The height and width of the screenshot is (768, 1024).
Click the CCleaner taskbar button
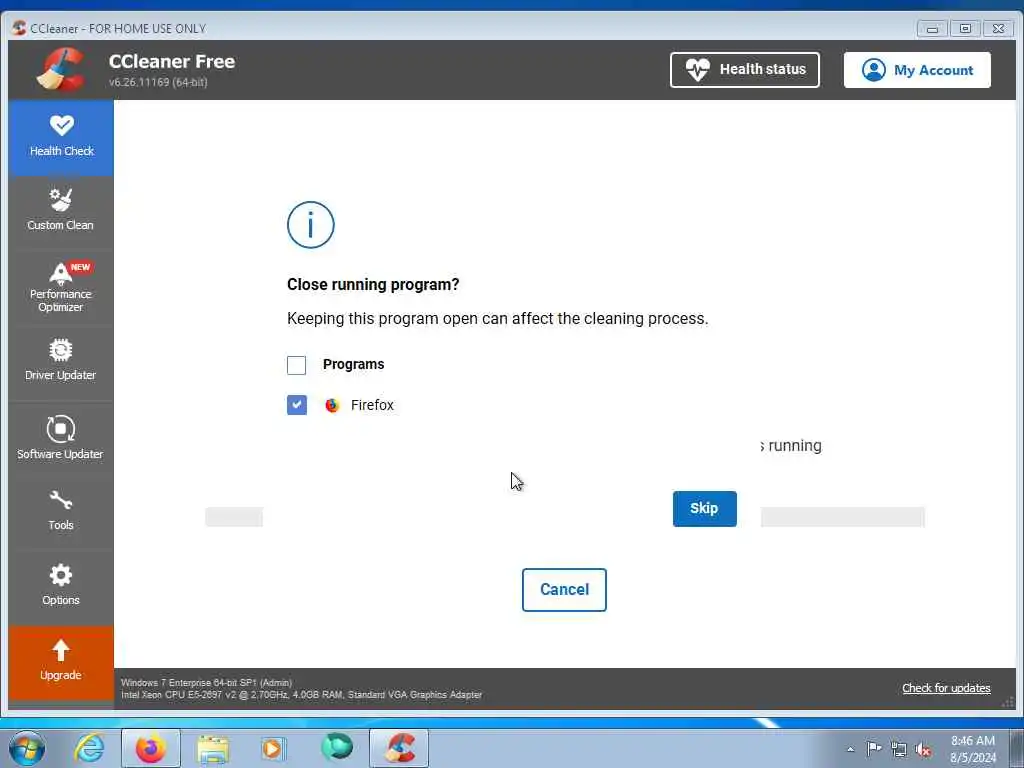(399, 748)
